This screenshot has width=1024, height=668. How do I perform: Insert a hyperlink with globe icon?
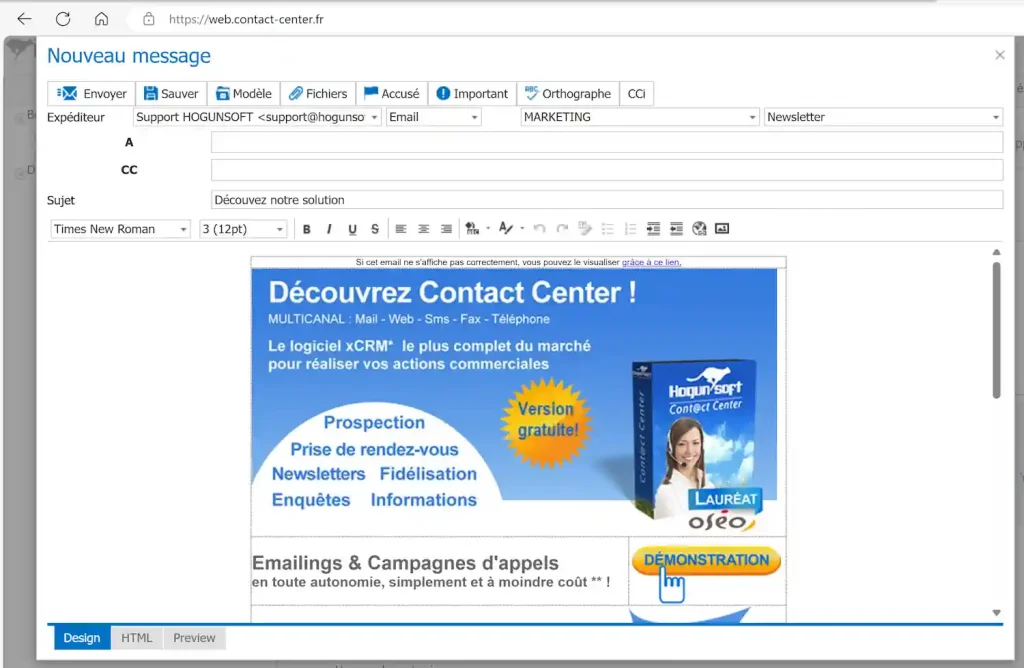699,229
